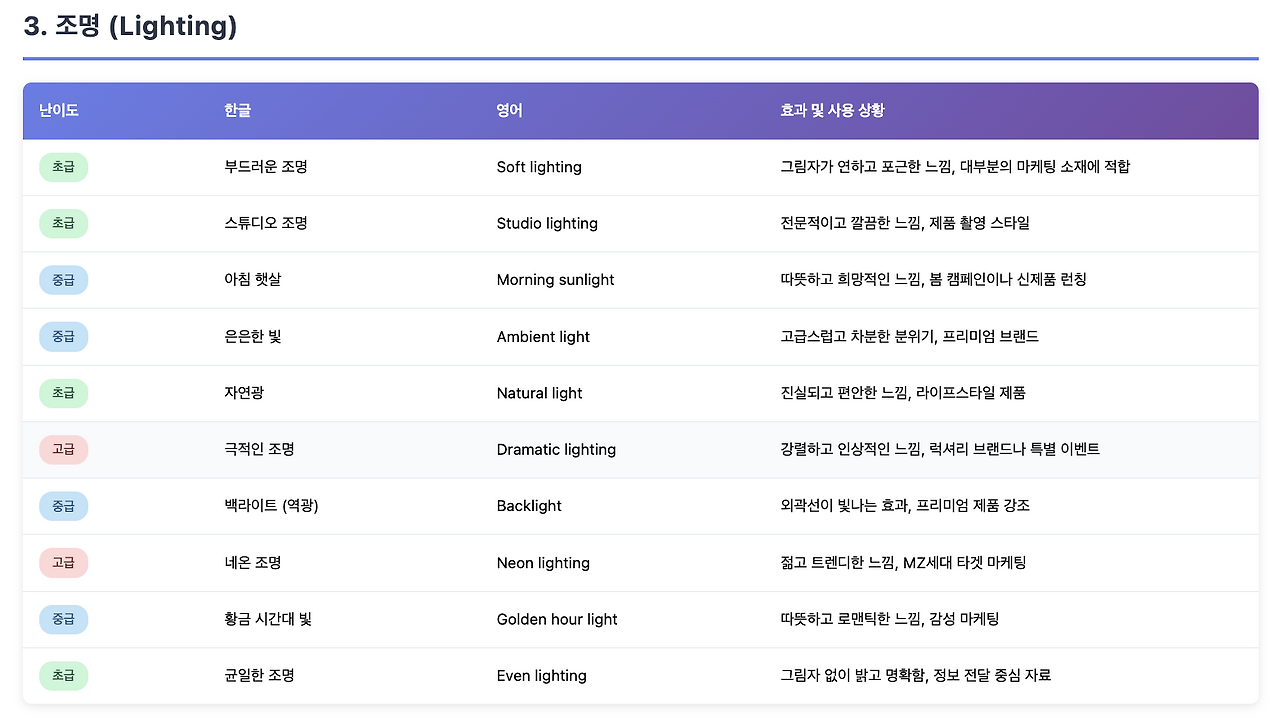Select the '자연광' cell
1280x725 pixels.
(245, 393)
